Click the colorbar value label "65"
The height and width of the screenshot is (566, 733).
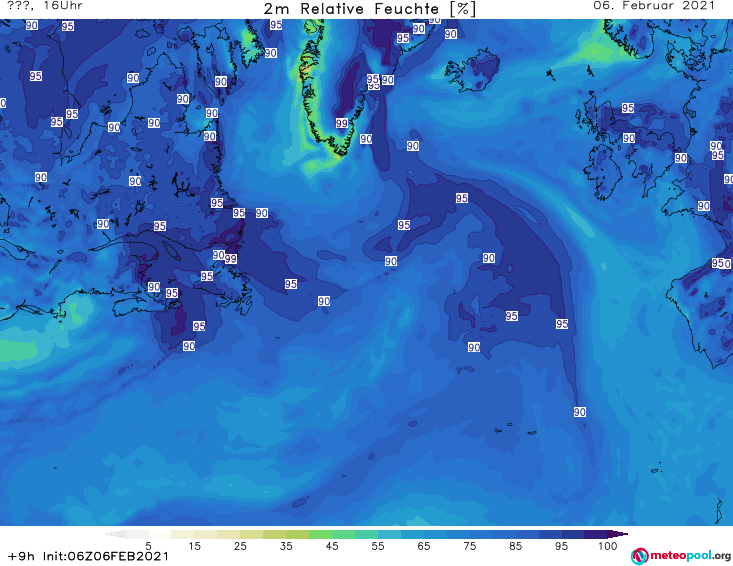(x=424, y=546)
